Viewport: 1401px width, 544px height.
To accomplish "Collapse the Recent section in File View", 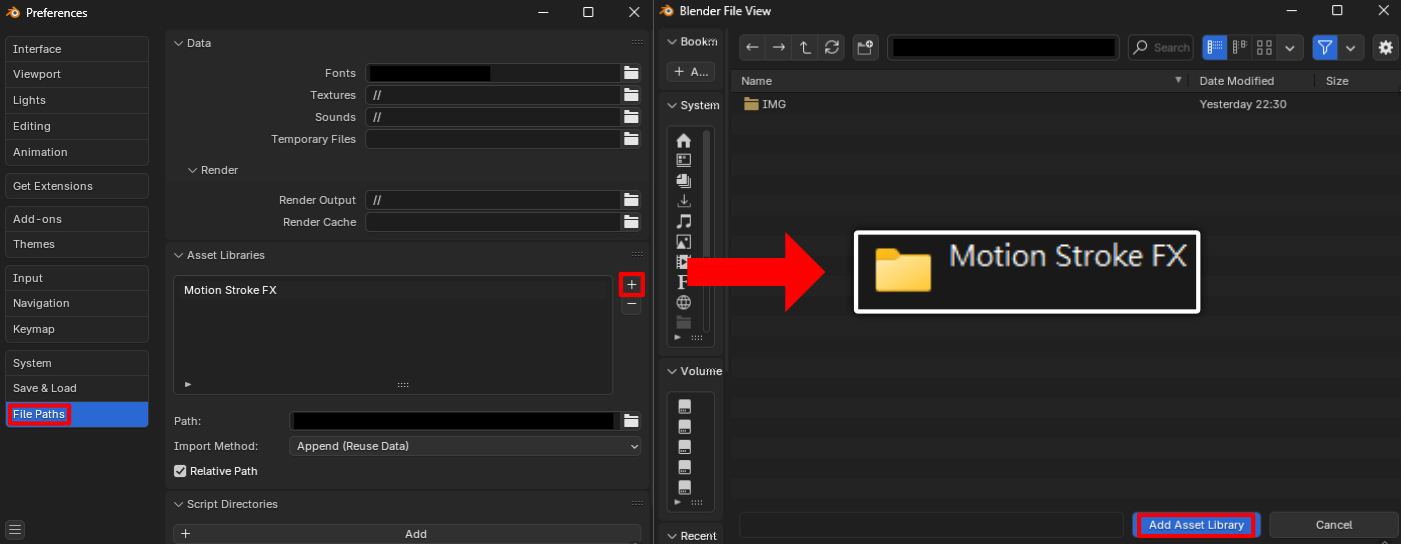I will click(x=671, y=536).
